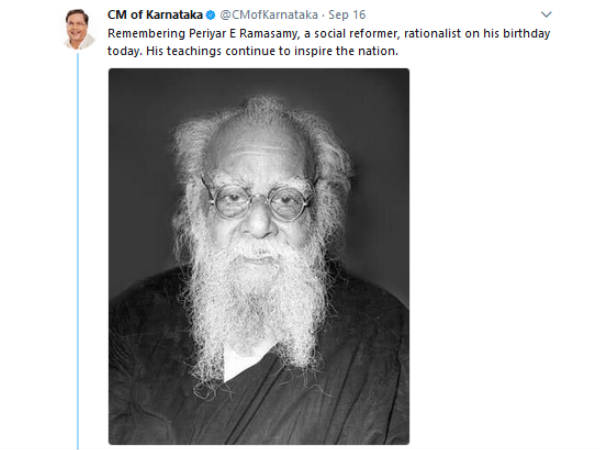The image size is (600, 450).
Task: Click the tweet text about Periyar E Ramasamy
Action: coord(329,42)
